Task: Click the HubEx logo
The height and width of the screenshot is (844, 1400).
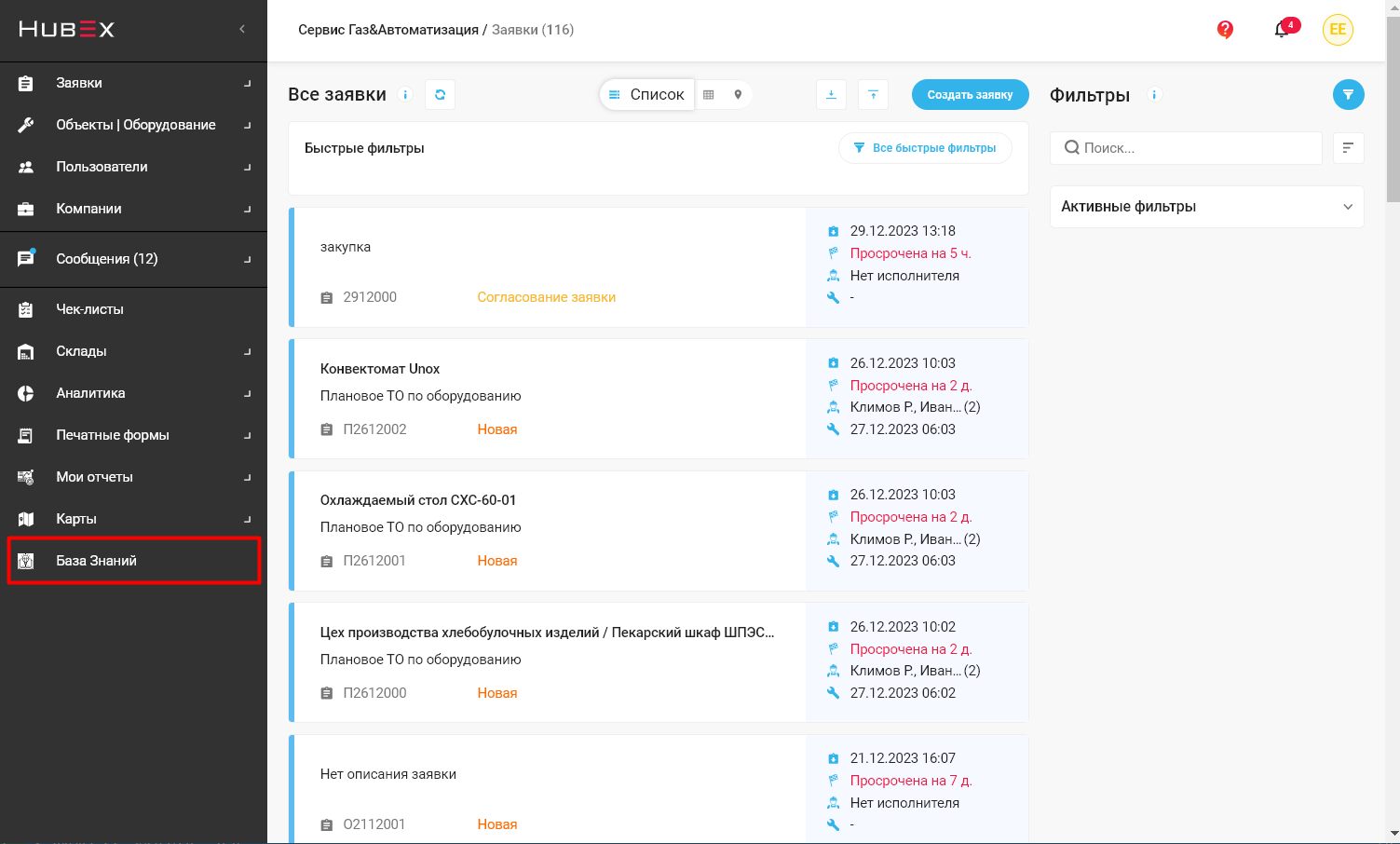Action: pos(66,30)
